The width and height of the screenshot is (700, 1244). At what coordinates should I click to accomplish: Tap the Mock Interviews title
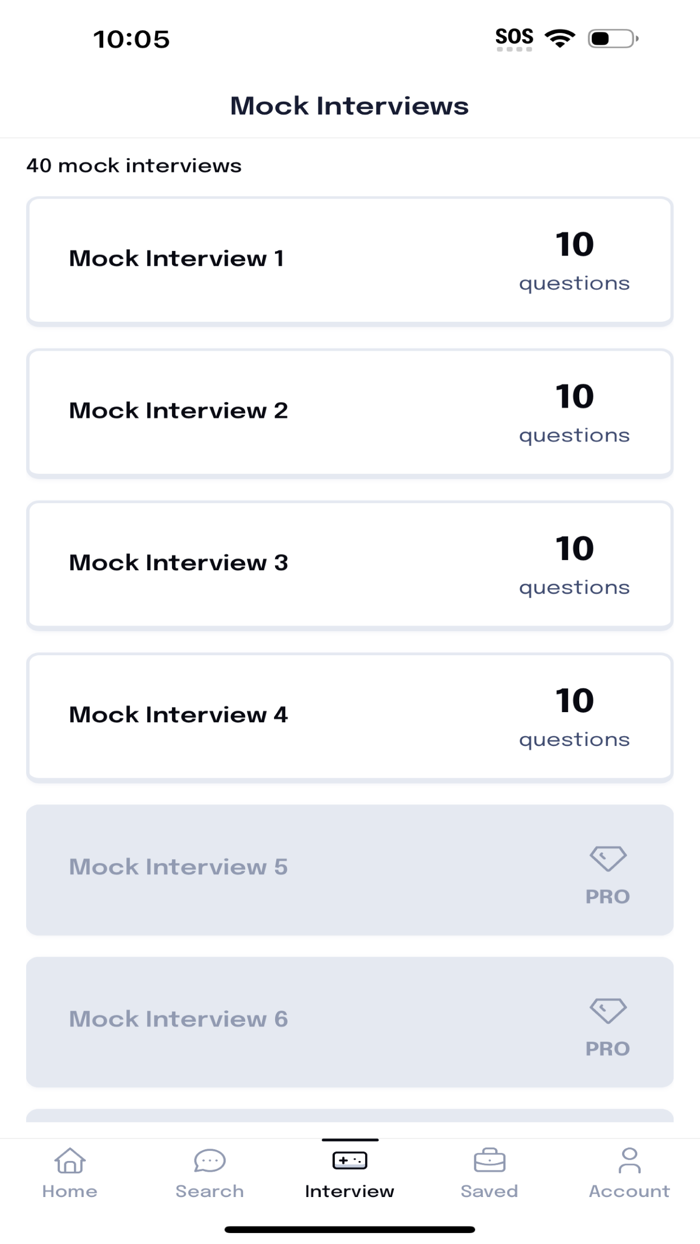[x=349, y=105]
